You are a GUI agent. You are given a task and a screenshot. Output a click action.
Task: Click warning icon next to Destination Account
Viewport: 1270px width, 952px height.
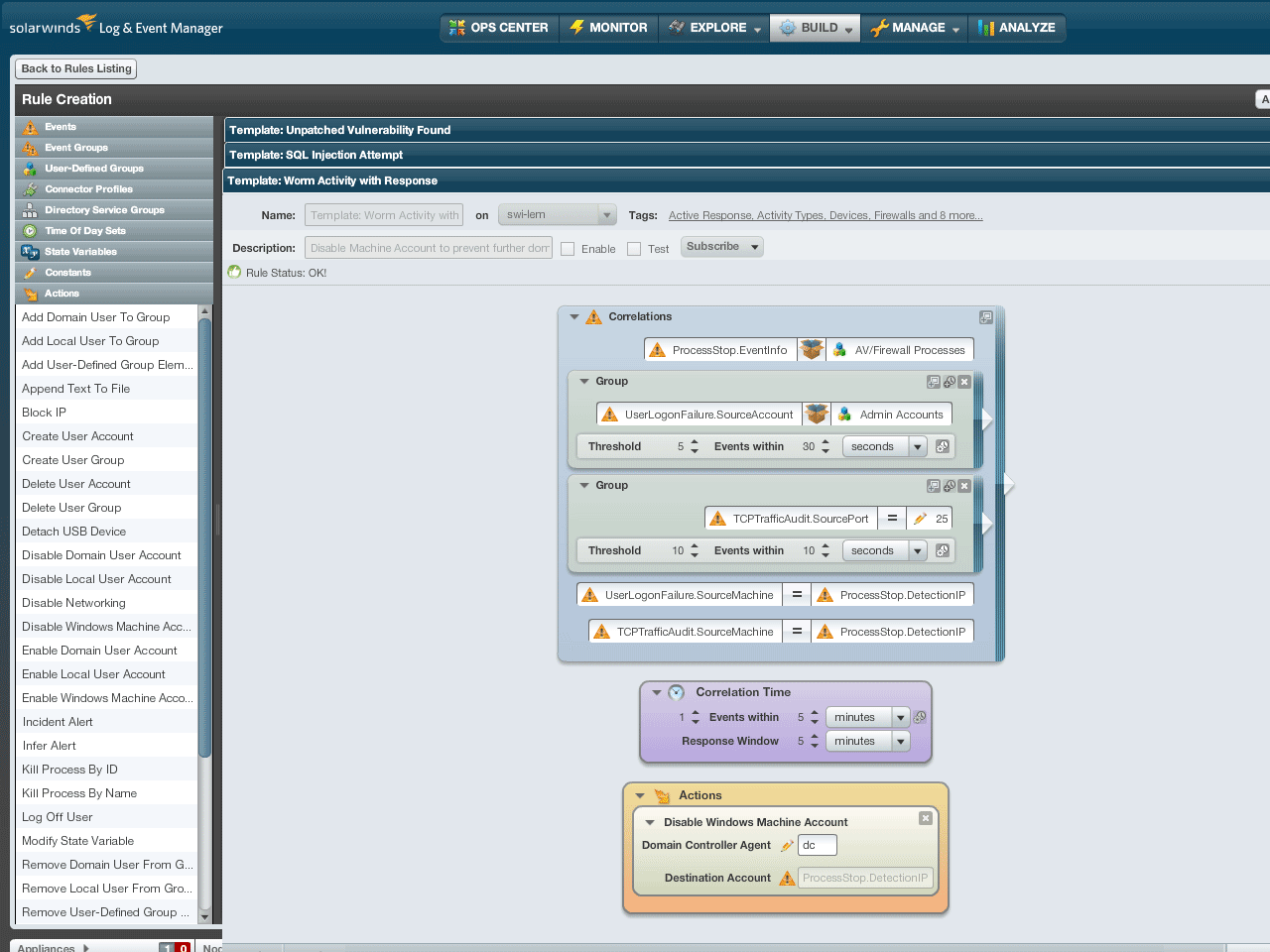tap(787, 878)
